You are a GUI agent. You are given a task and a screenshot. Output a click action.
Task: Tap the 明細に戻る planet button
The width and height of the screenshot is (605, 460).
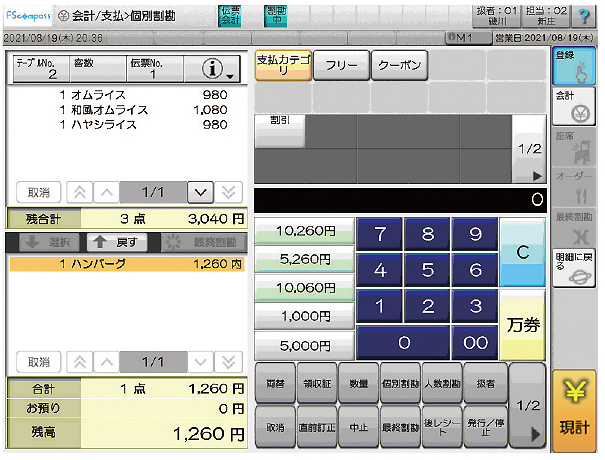(574, 268)
